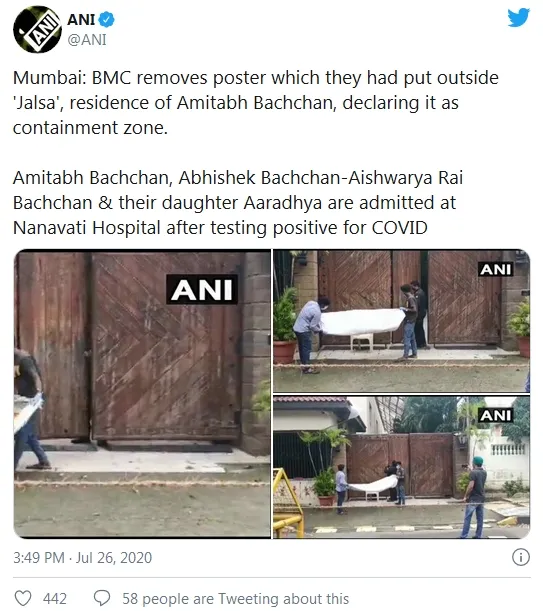This screenshot has width=543, height=611.
Task: Open 58 people are Tweeting about this
Action: point(235,599)
